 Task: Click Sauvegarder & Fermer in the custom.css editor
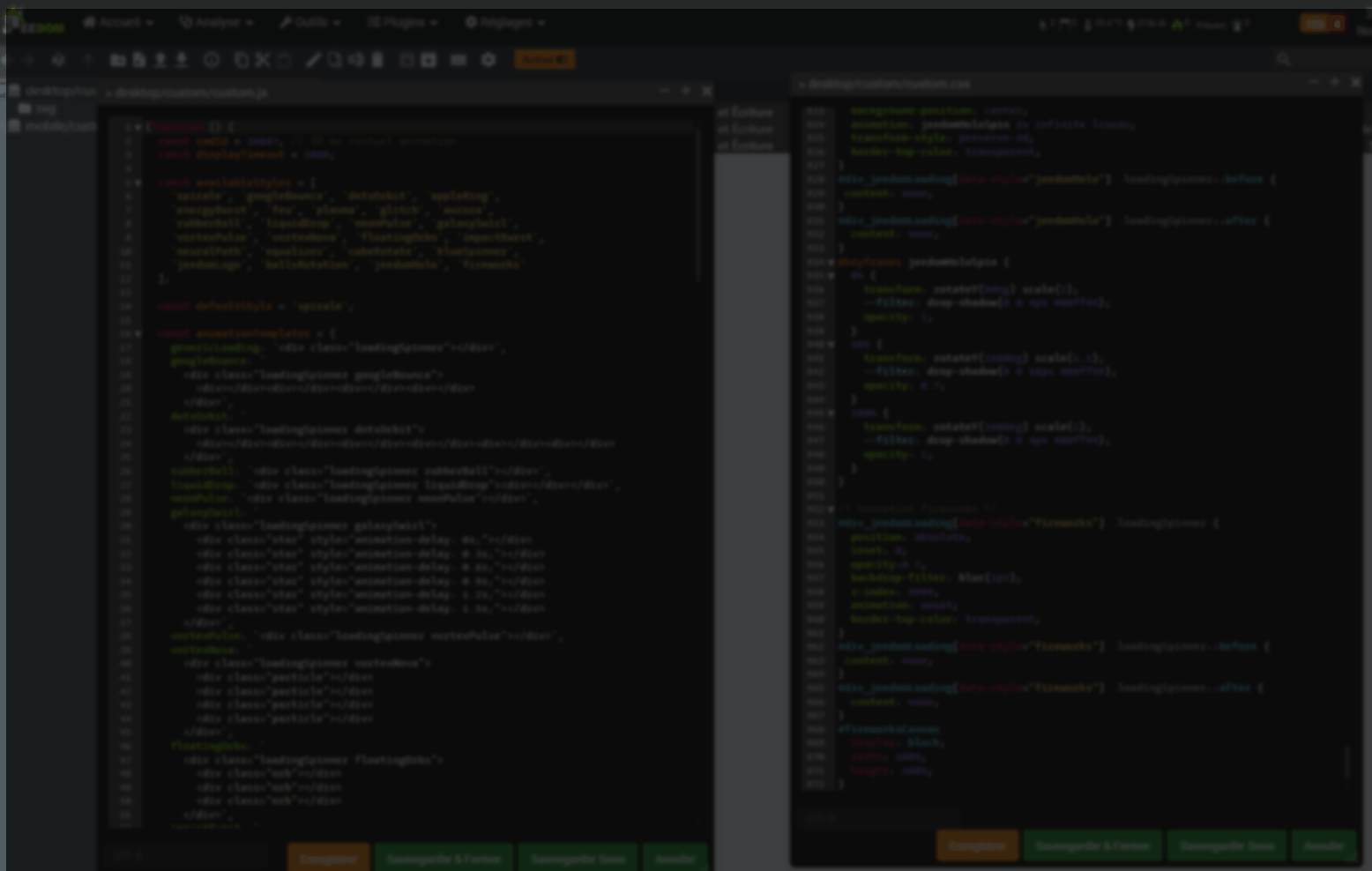pos(1092,845)
